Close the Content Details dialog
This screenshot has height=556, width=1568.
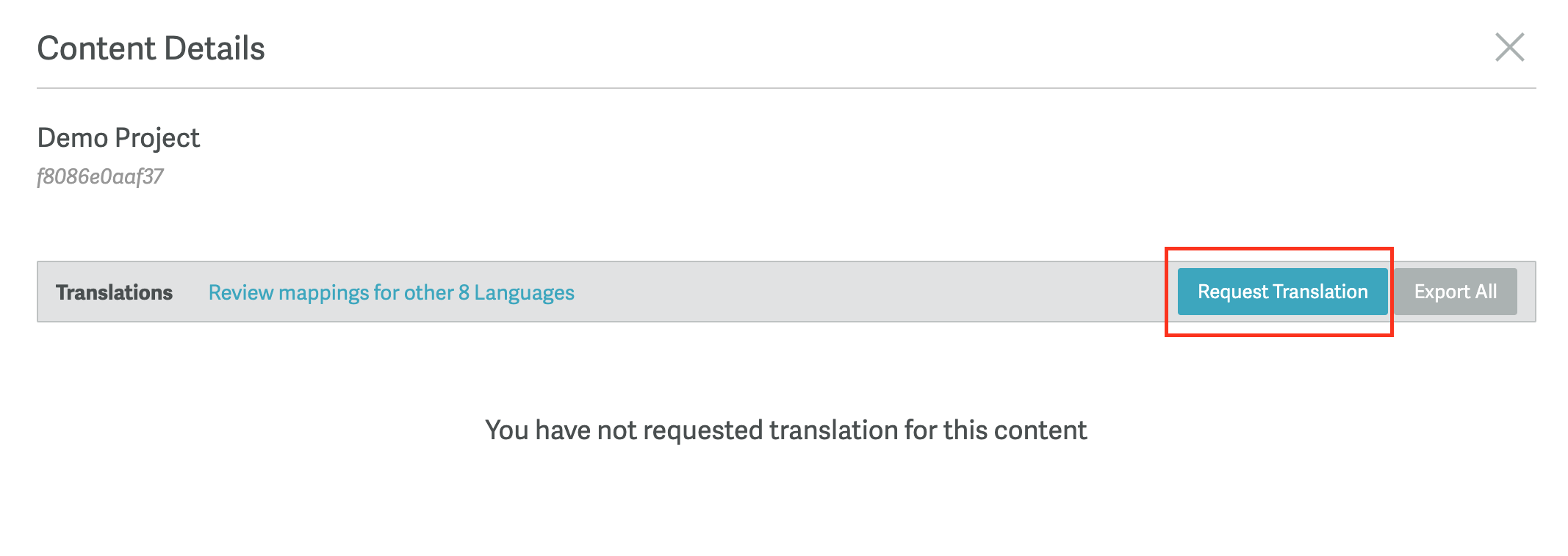(x=1509, y=48)
